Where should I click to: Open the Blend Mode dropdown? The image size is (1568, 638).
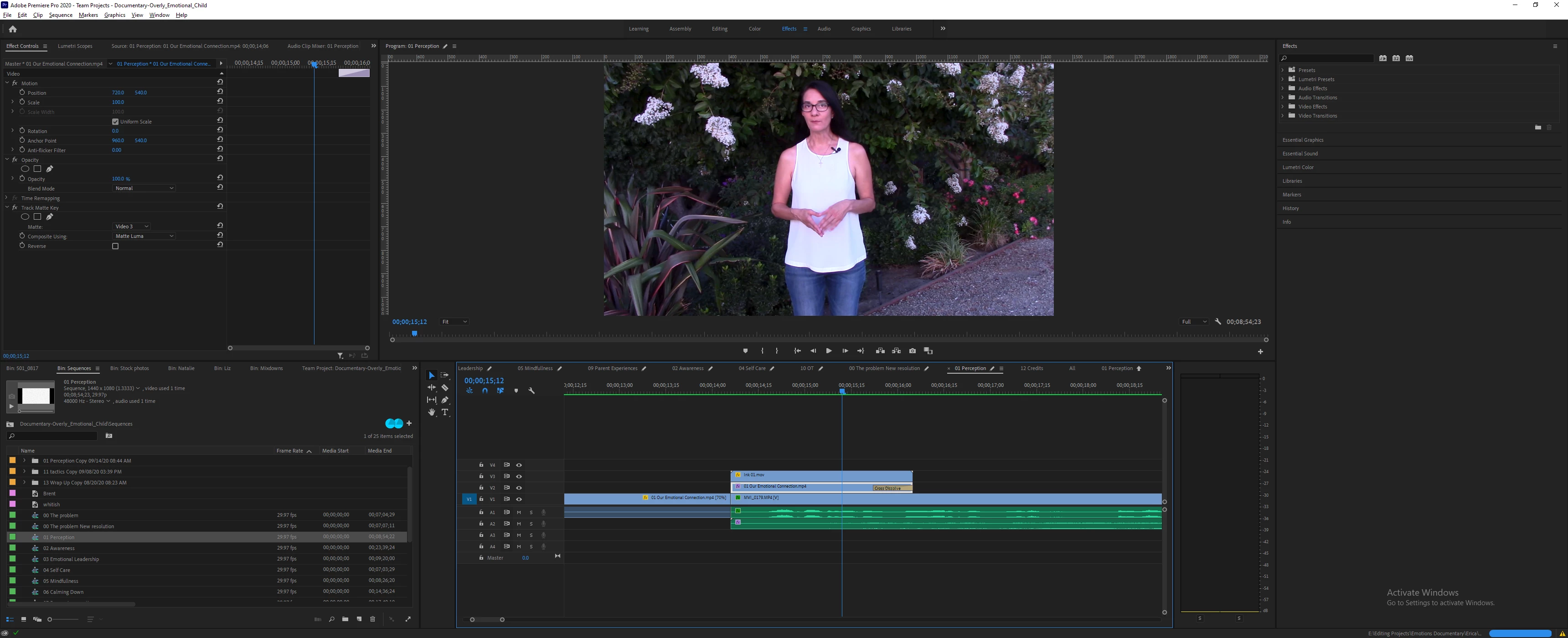tap(144, 188)
